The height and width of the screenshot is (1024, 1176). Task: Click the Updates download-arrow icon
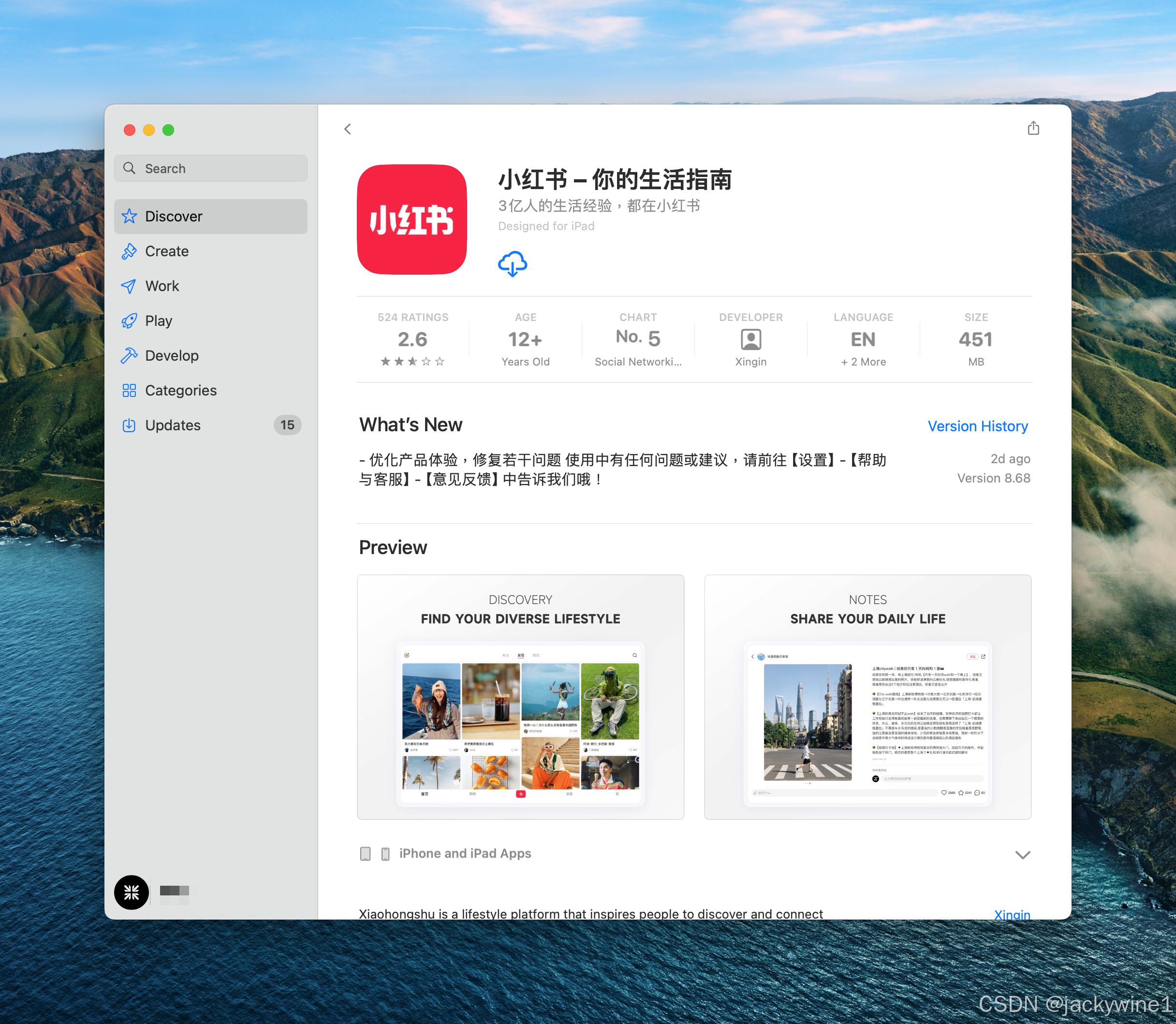click(x=129, y=425)
